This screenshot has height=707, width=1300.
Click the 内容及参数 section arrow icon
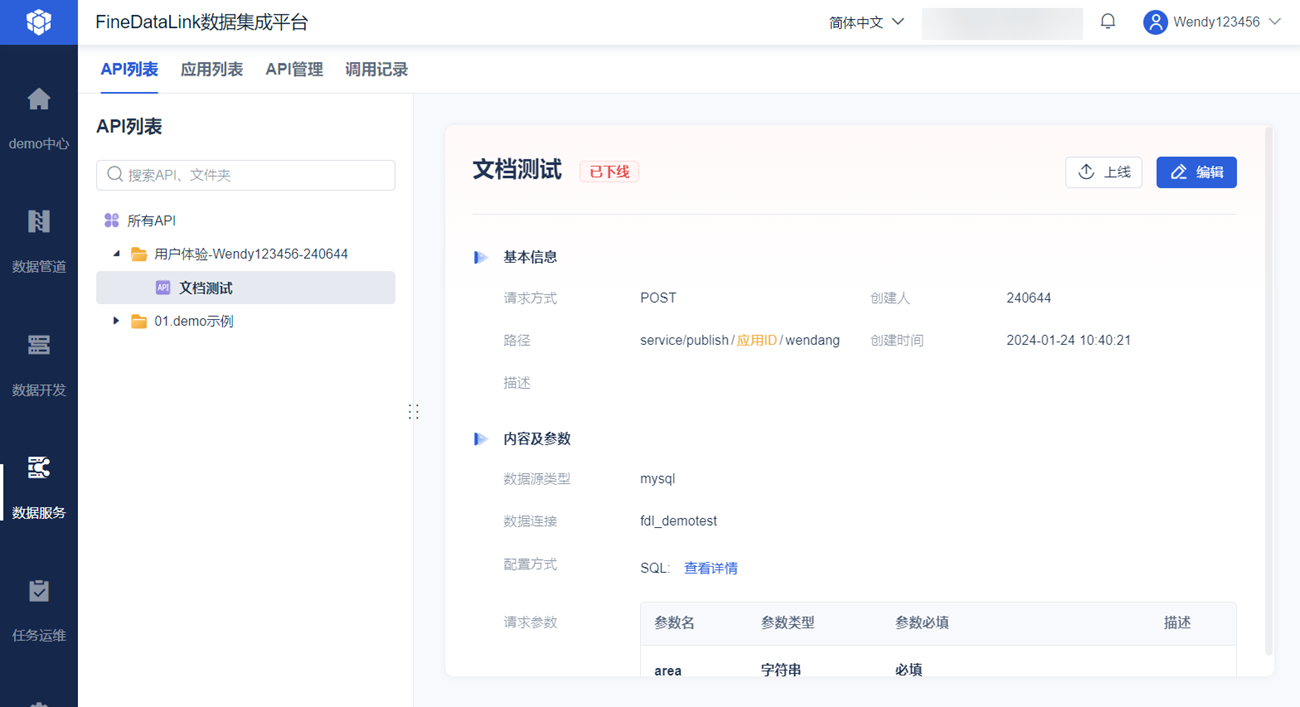click(x=481, y=439)
